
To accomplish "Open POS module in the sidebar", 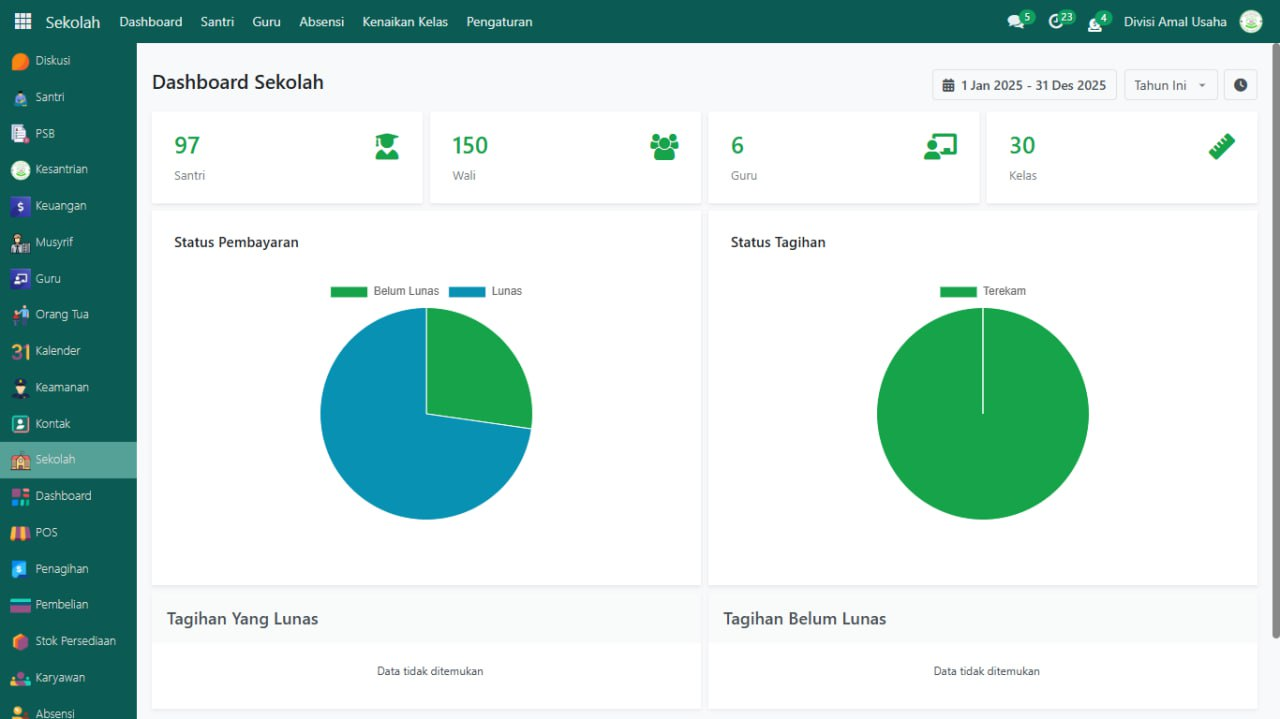I will pyautogui.click(x=46, y=532).
